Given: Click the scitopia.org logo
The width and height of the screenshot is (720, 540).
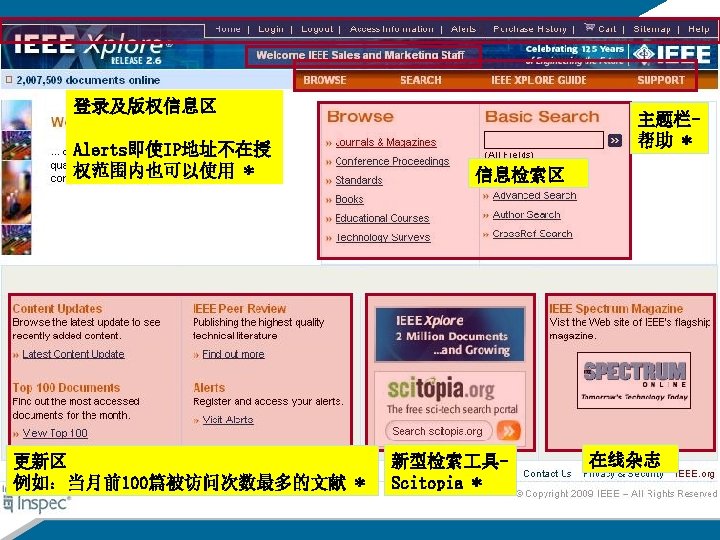Looking at the screenshot, I should (441, 389).
